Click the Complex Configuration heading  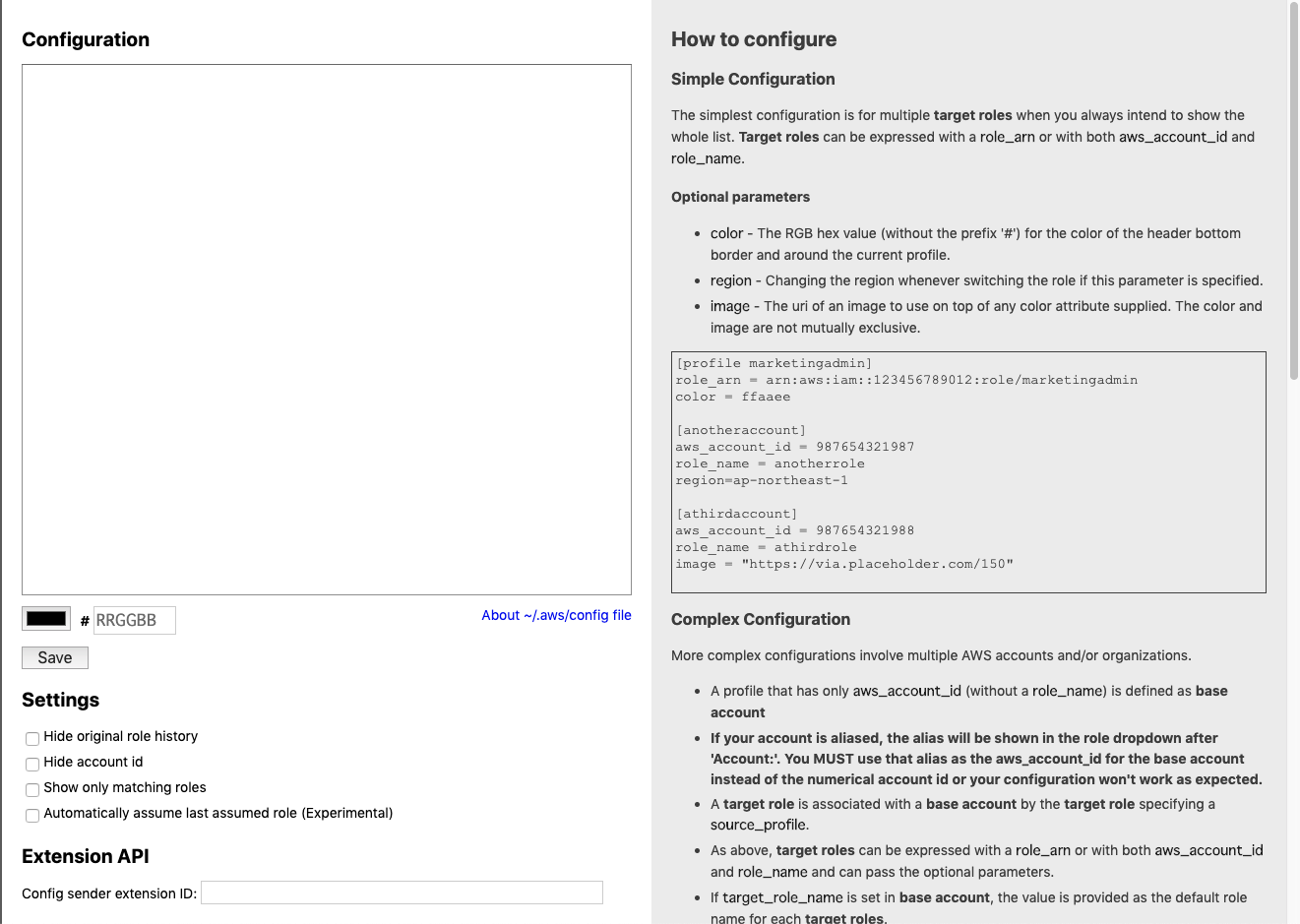point(761,619)
